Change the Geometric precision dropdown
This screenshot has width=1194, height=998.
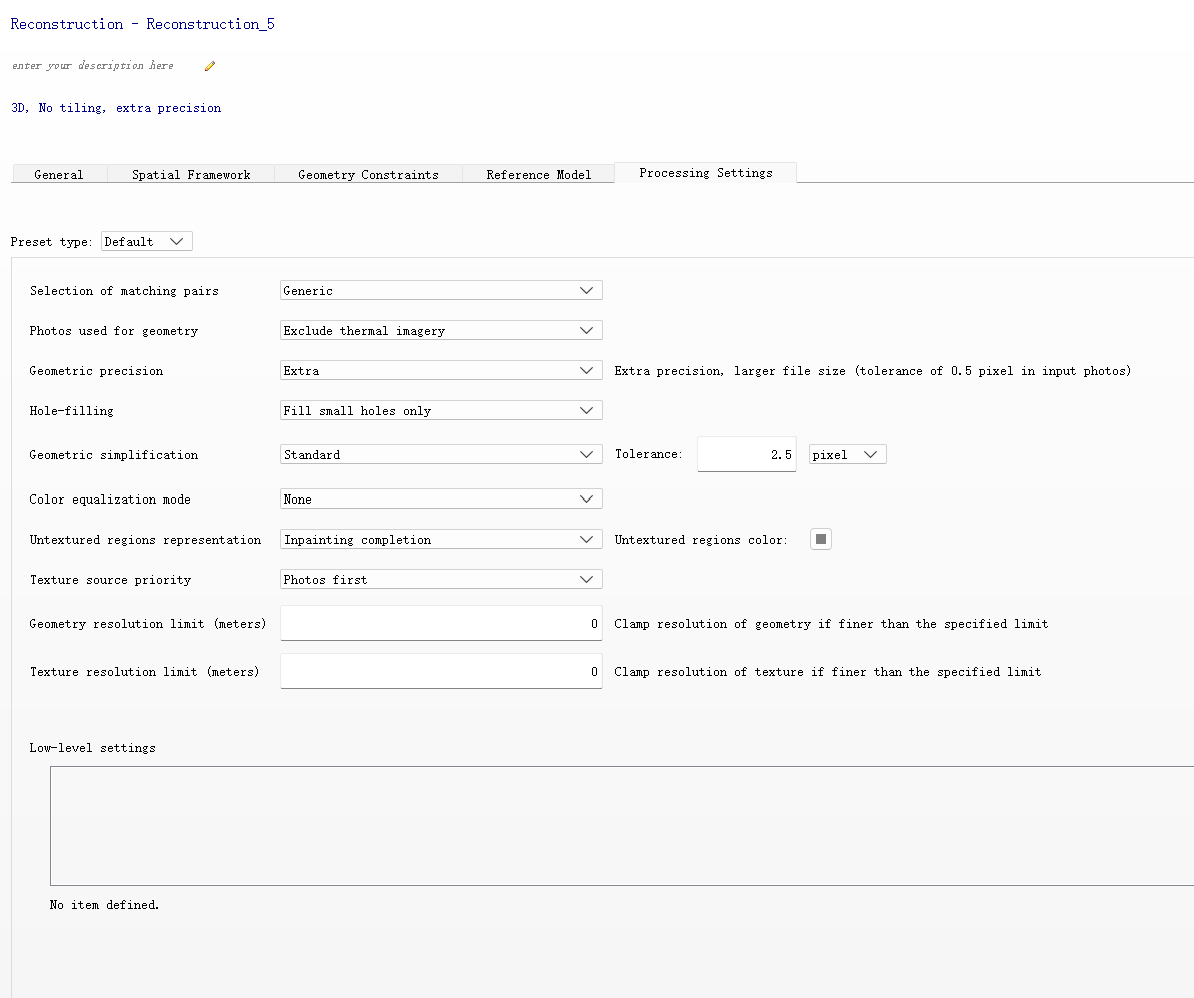tap(441, 371)
